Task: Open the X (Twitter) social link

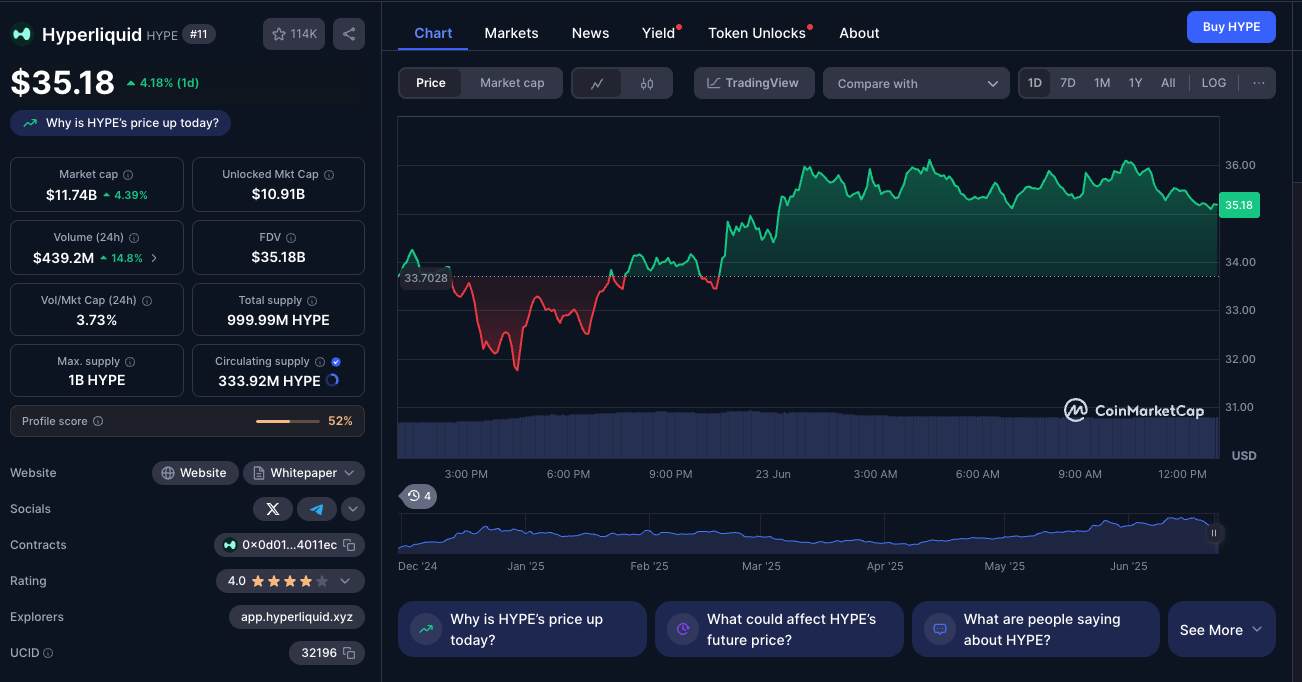Action: pos(273,509)
